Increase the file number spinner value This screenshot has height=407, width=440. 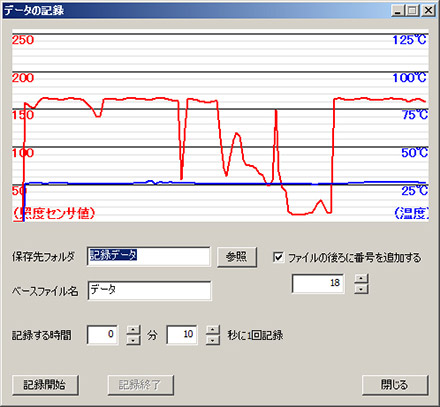[x=361, y=279]
